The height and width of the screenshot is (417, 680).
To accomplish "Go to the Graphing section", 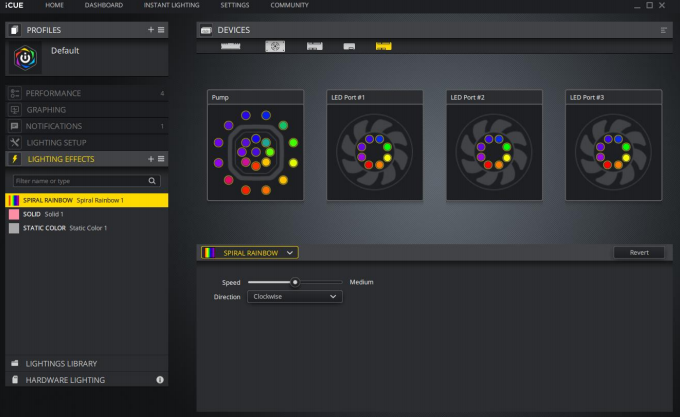I will [x=87, y=110].
